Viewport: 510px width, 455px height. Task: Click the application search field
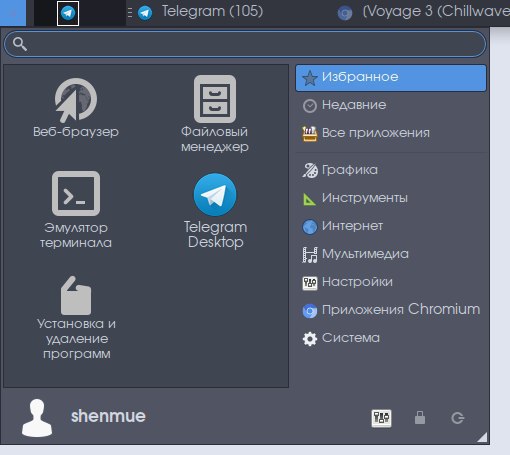click(245, 44)
